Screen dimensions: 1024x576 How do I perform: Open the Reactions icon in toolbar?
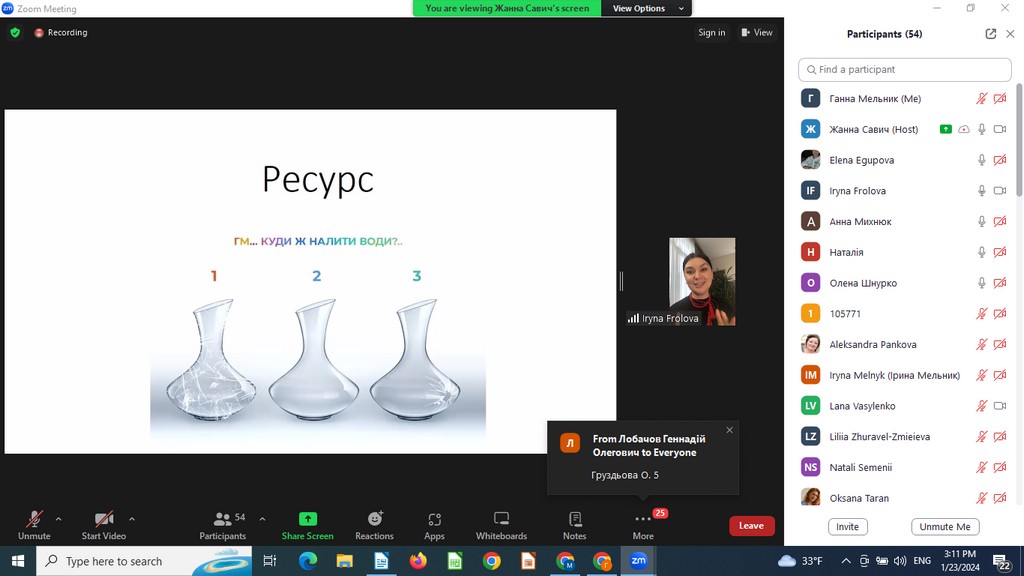374,519
